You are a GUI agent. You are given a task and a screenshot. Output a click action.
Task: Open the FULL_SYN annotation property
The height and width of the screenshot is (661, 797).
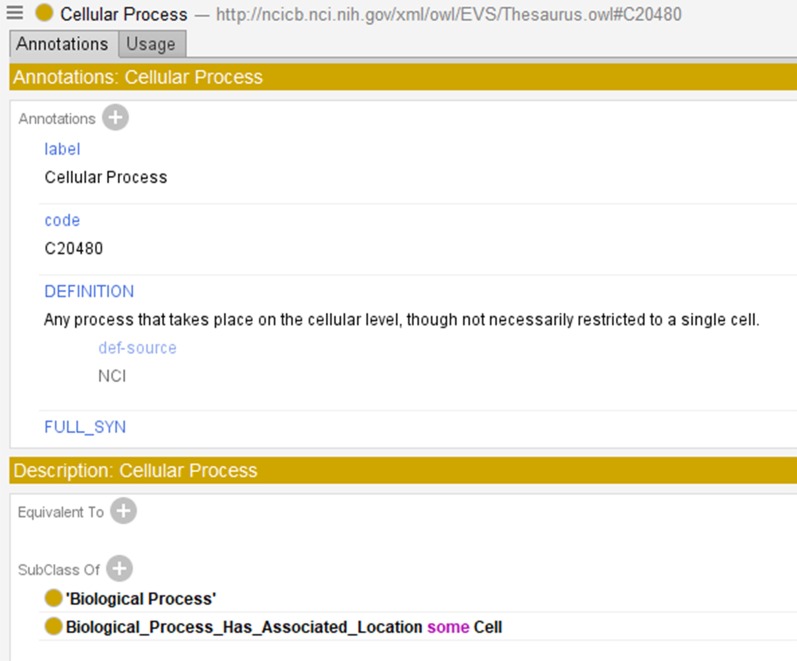85,427
